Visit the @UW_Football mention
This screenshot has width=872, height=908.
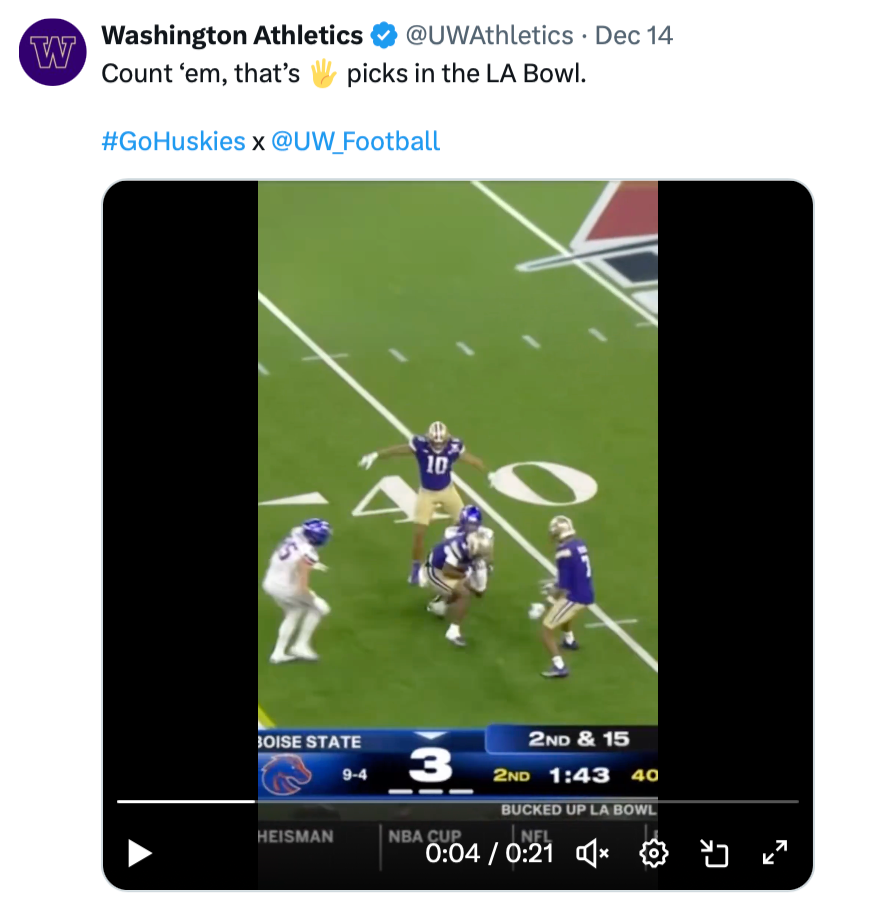(355, 141)
